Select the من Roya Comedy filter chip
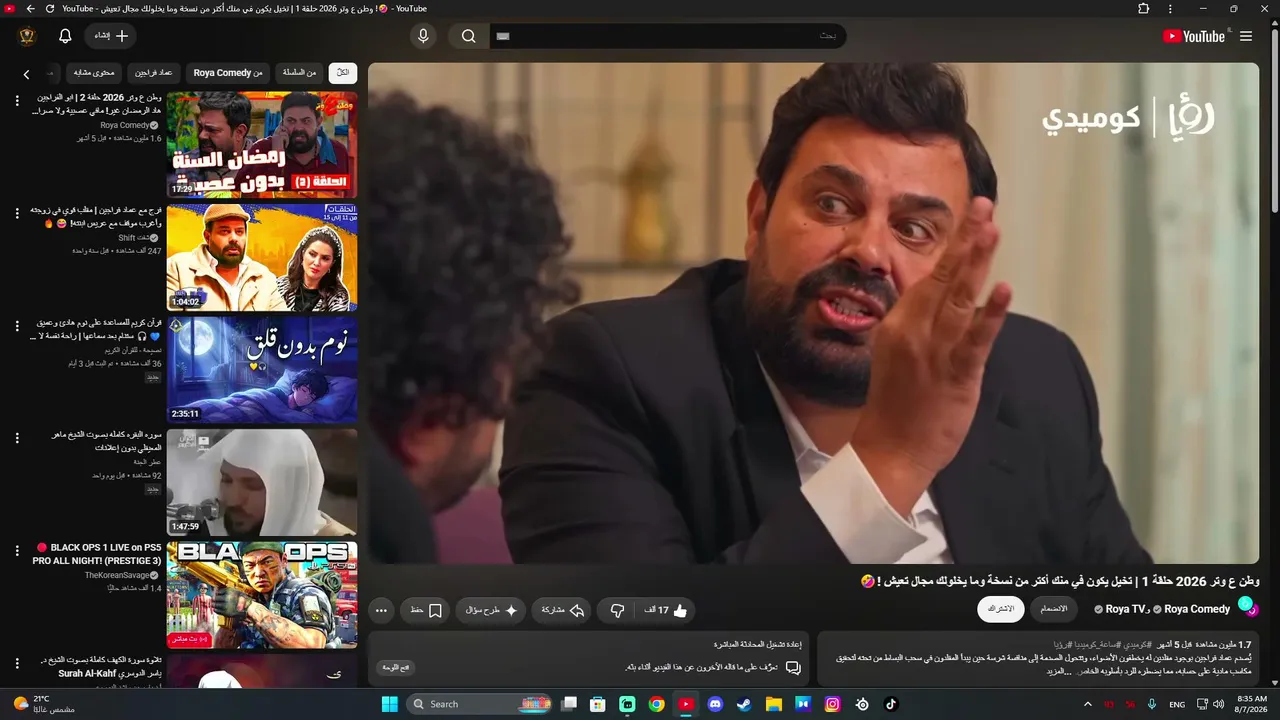Screen dimensions: 1280x720 [228, 73]
